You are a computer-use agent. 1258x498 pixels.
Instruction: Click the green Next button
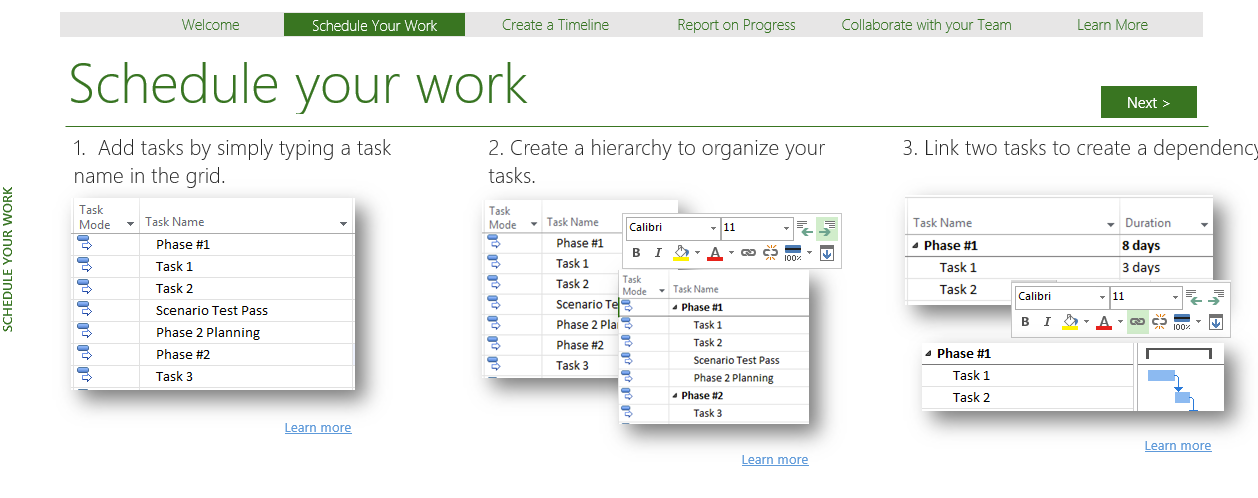click(x=1148, y=102)
